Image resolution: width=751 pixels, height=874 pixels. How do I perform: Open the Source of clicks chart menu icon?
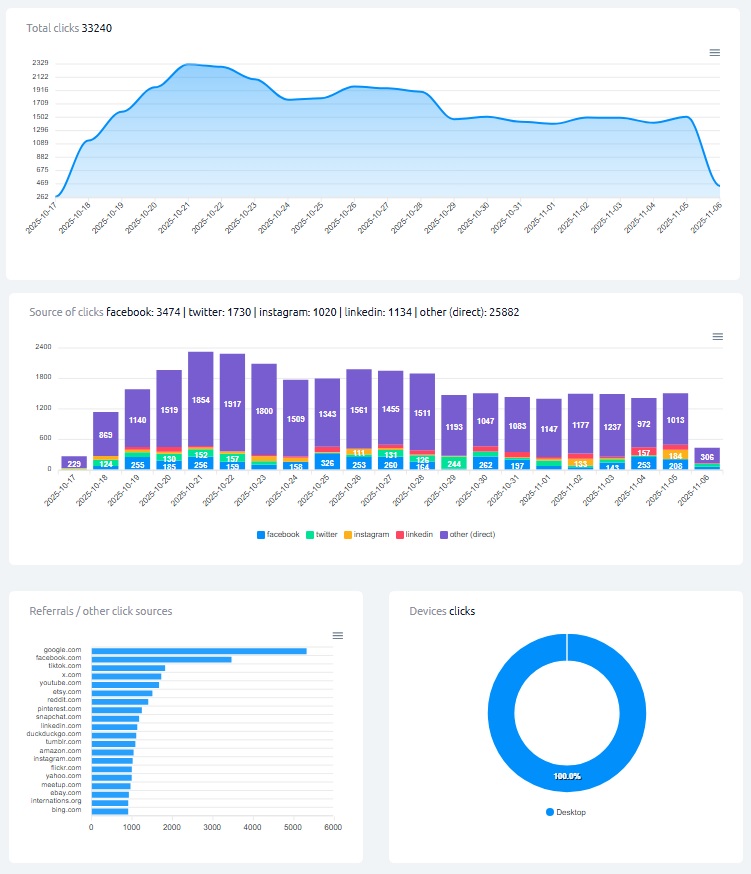[x=717, y=337]
